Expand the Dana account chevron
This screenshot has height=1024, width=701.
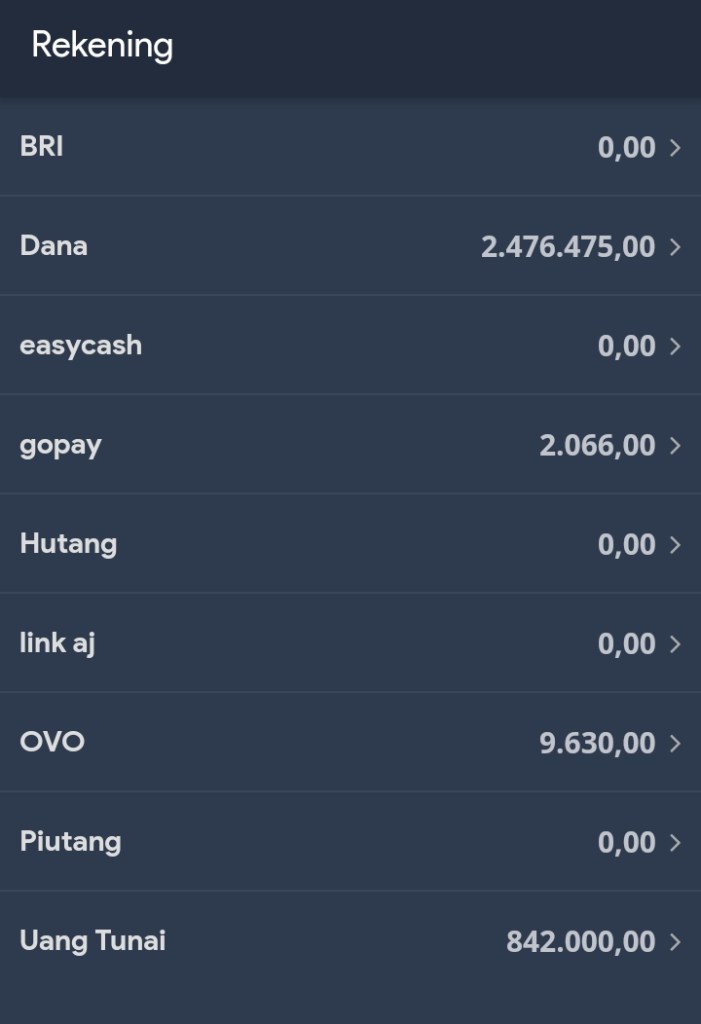[x=675, y=247]
